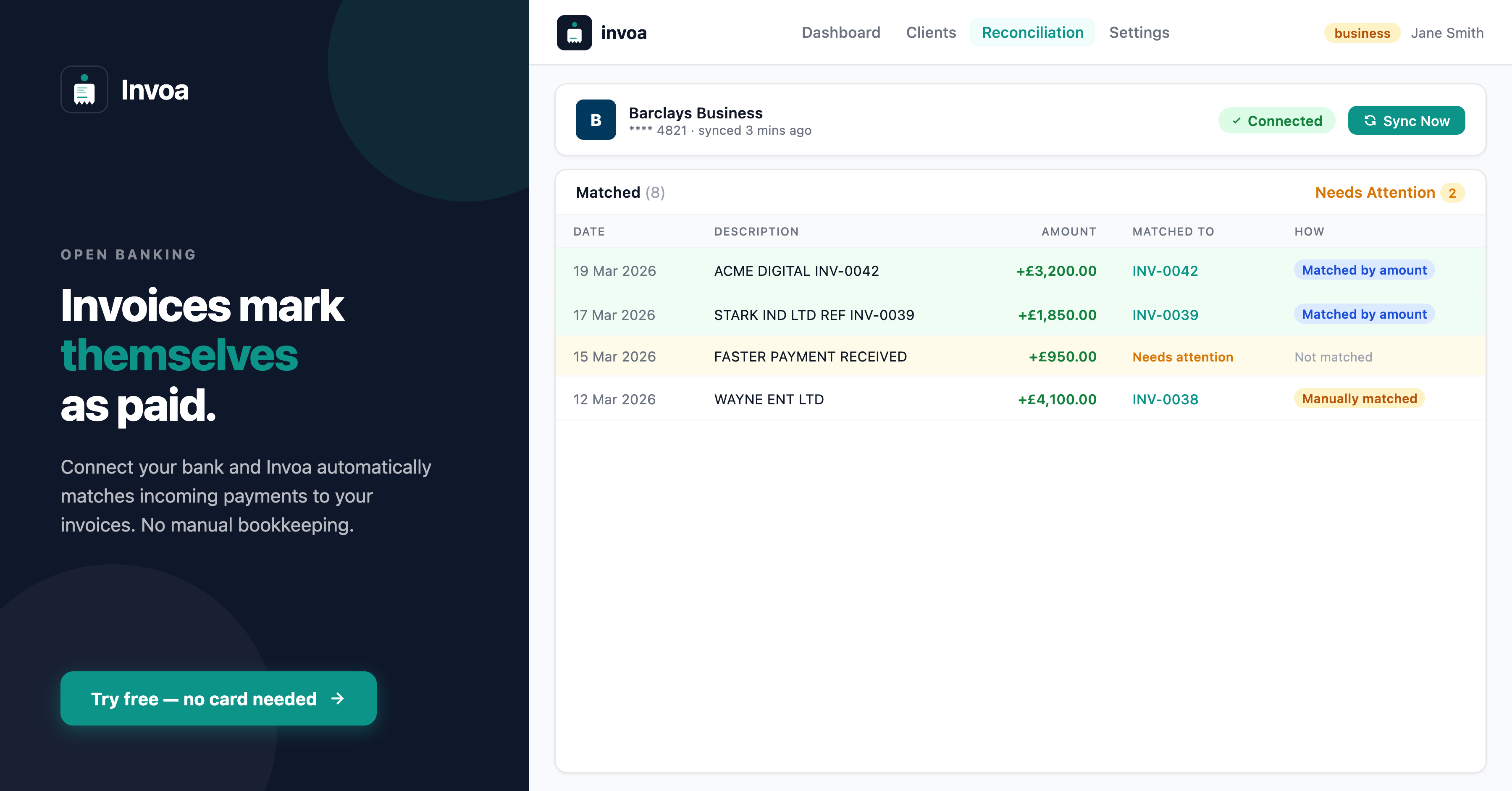Image resolution: width=1512 pixels, height=791 pixels.
Task: Click the business plan badge
Action: pos(1362,34)
